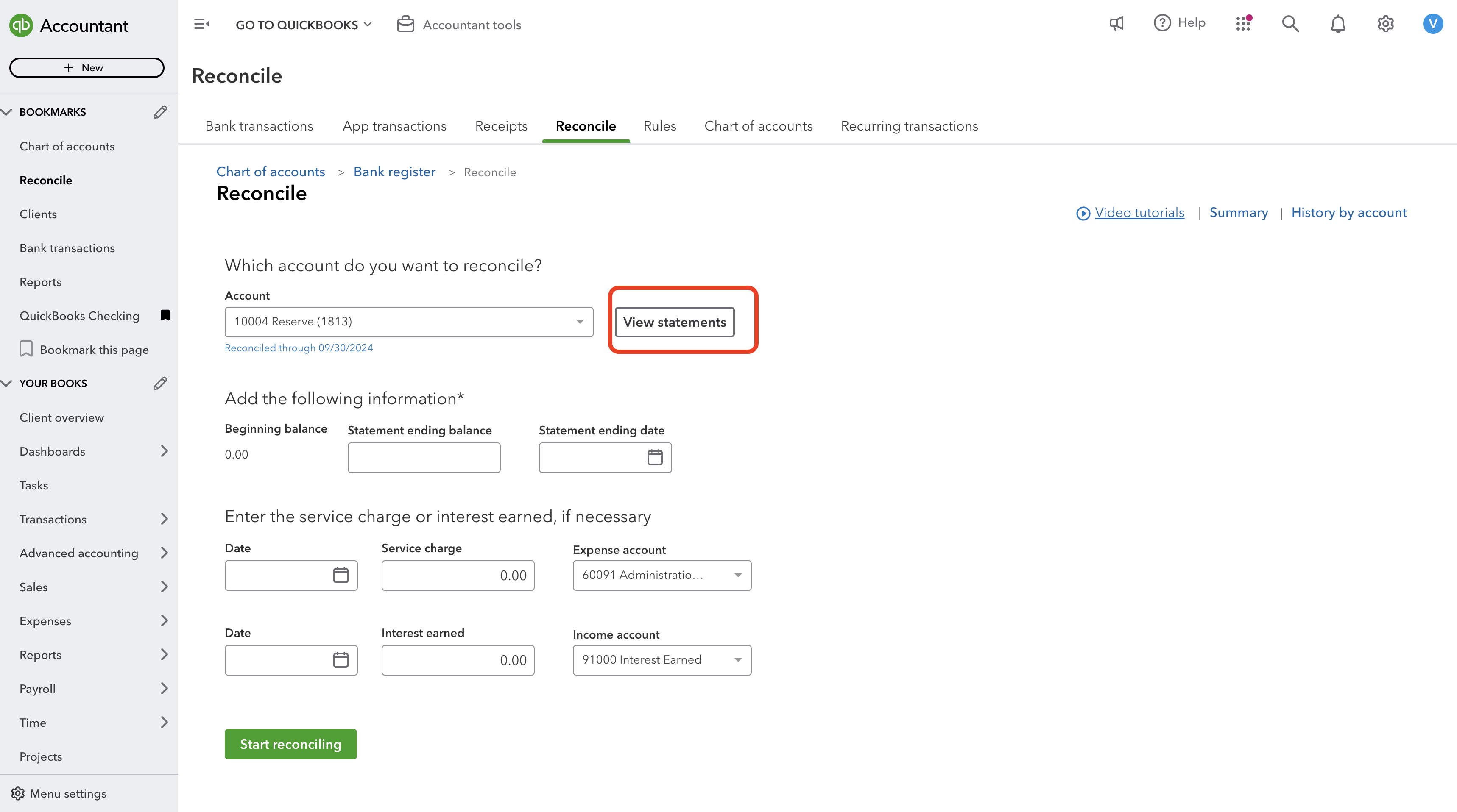This screenshot has width=1457, height=812.
Task: Open the Accountant tools briefcase icon
Action: point(405,24)
